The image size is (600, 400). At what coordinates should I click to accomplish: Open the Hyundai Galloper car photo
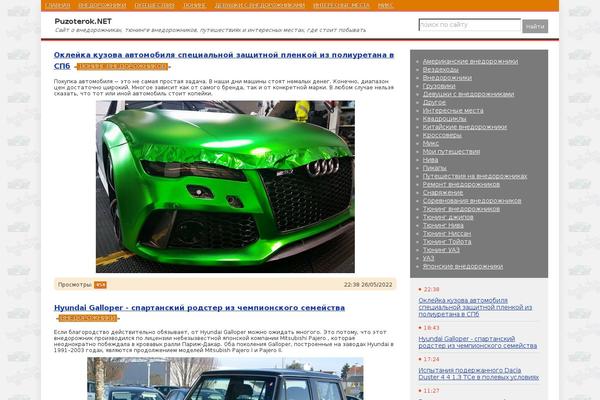point(225,379)
